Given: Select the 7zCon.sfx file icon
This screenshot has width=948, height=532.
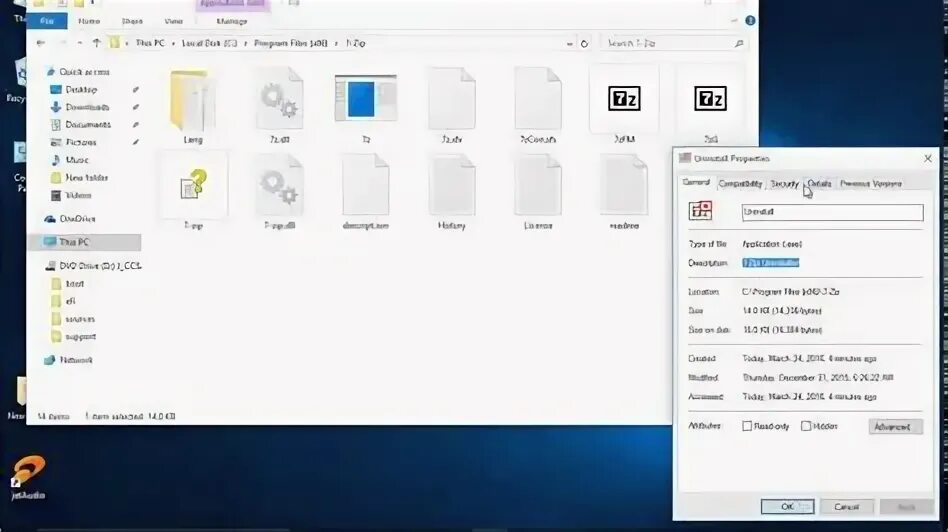Looking at the screenshot, I should click(x=537, y=99).
